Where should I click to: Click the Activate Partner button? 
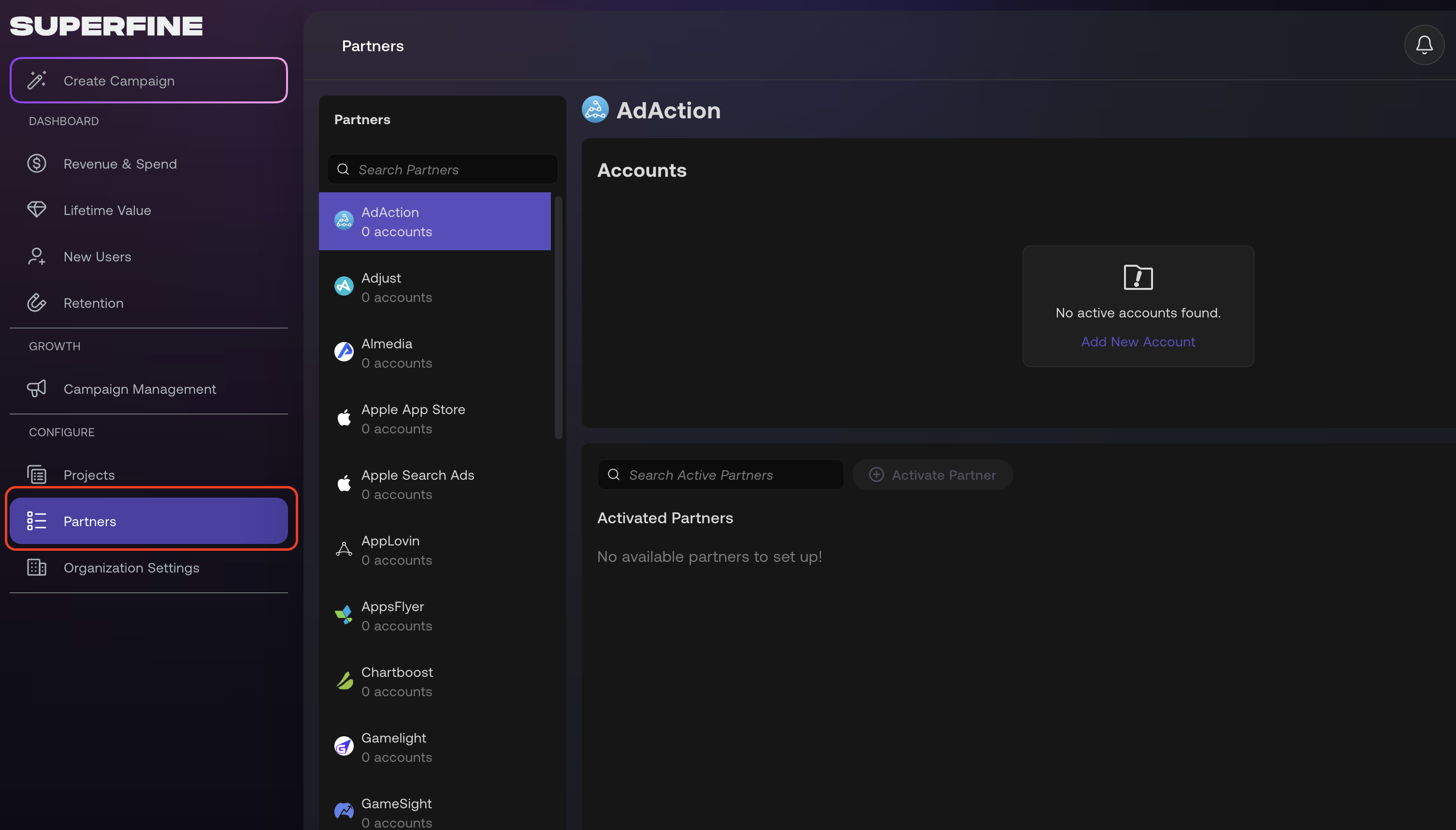click(x=932, y=475)
